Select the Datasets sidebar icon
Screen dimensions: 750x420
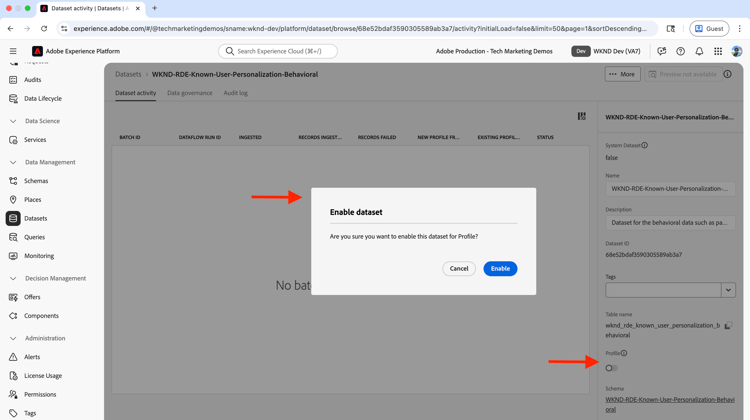point(13,218)
